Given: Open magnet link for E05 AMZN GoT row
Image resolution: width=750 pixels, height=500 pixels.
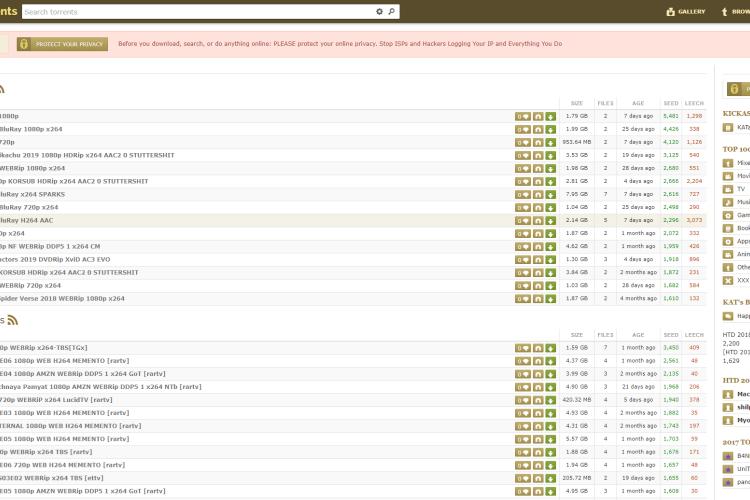Looking at the screenshot, I should pyautogui.click(x=538, y=491).
